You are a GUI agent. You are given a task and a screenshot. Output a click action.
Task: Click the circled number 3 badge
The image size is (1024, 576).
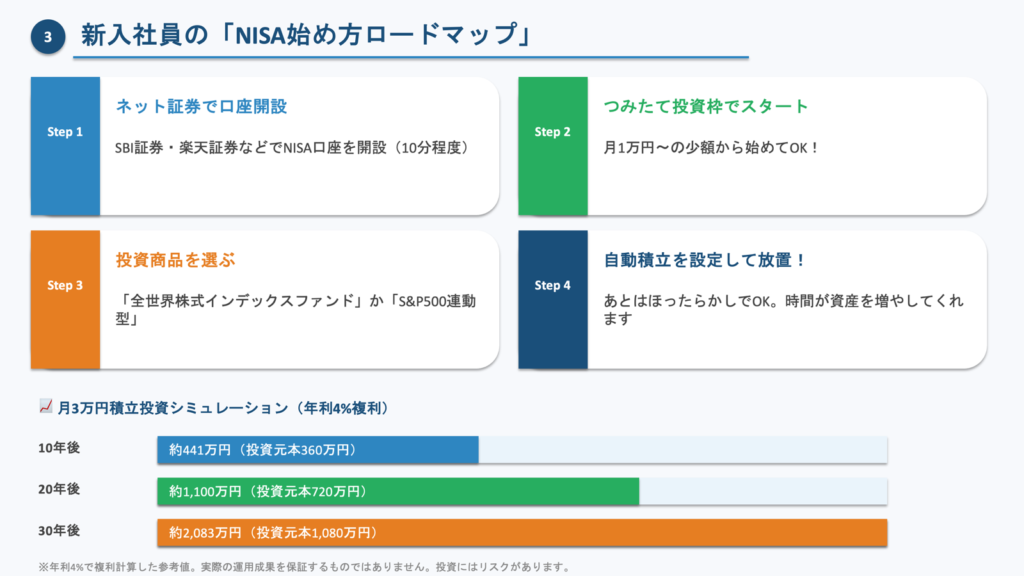pyautogui.click(x=47, y=37)
